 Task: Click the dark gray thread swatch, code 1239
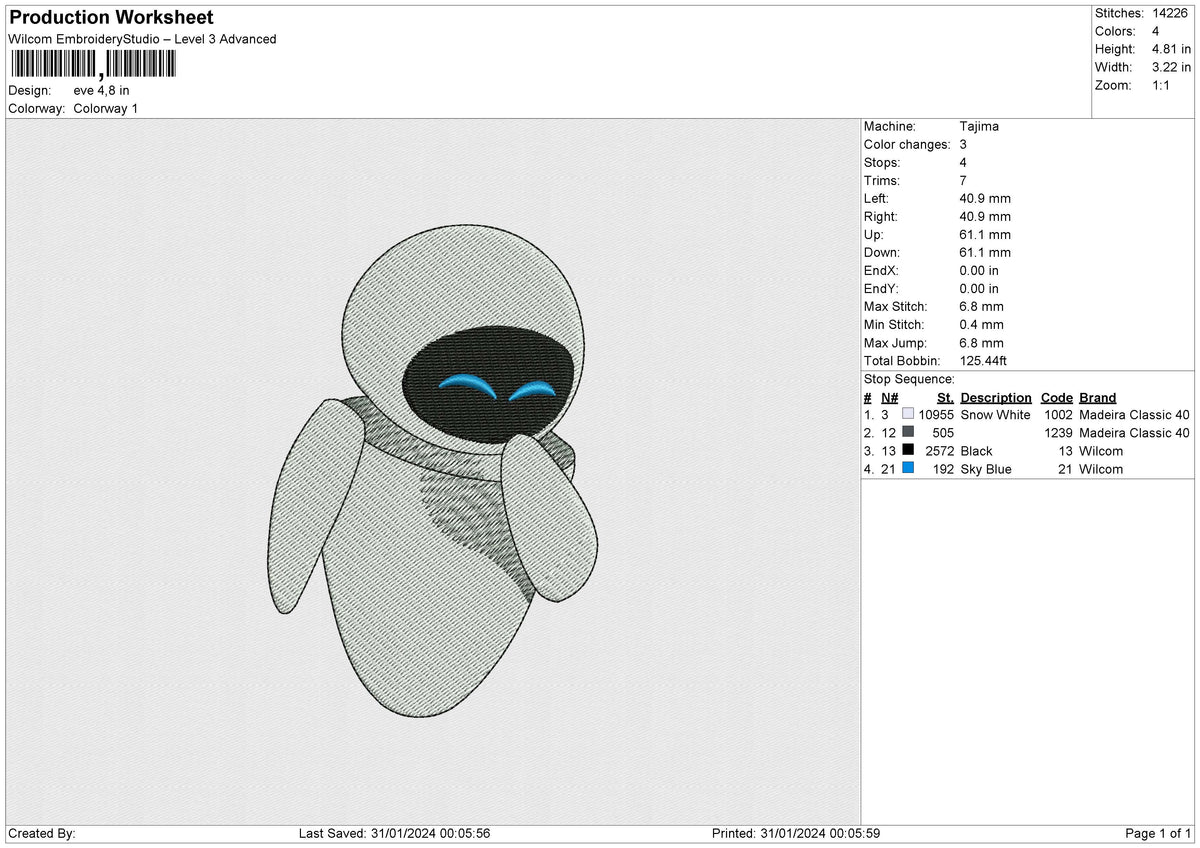pos(908,432)
